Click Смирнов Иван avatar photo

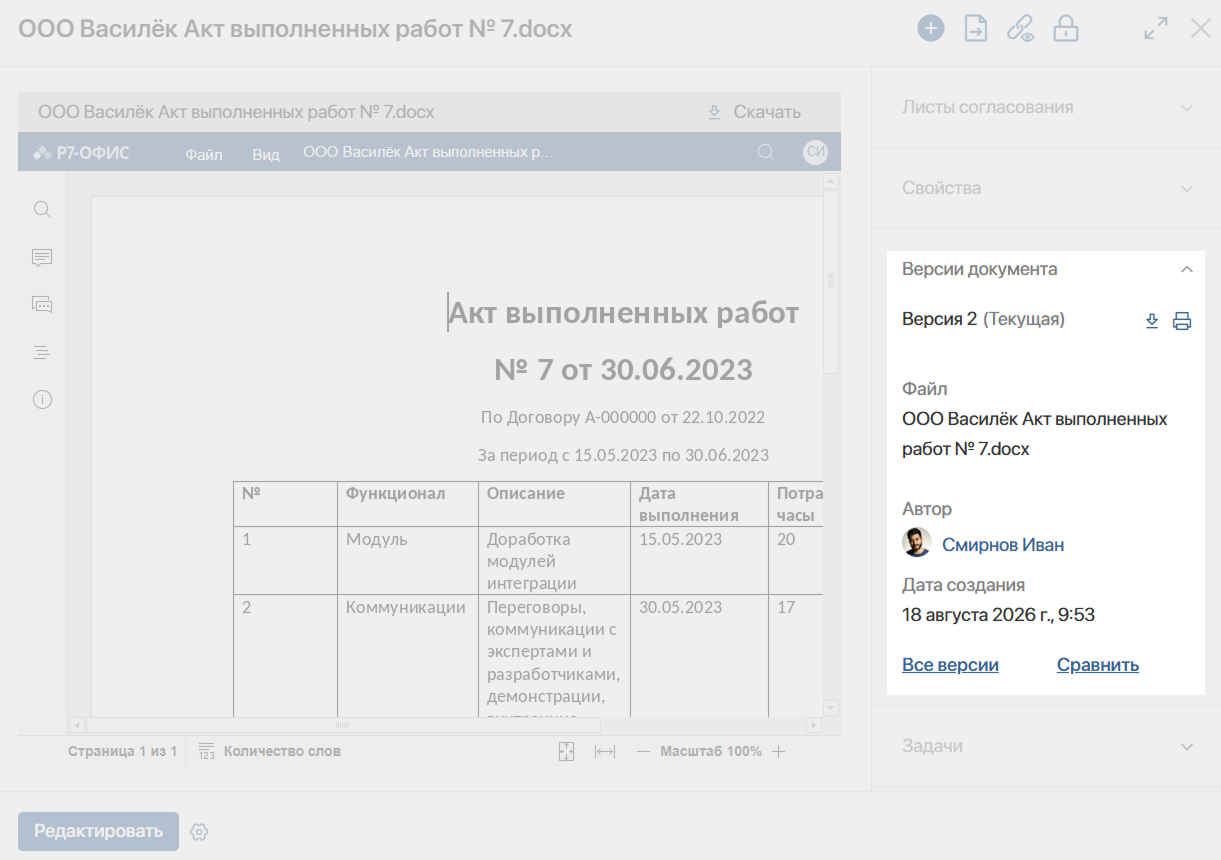pos(917,543)
